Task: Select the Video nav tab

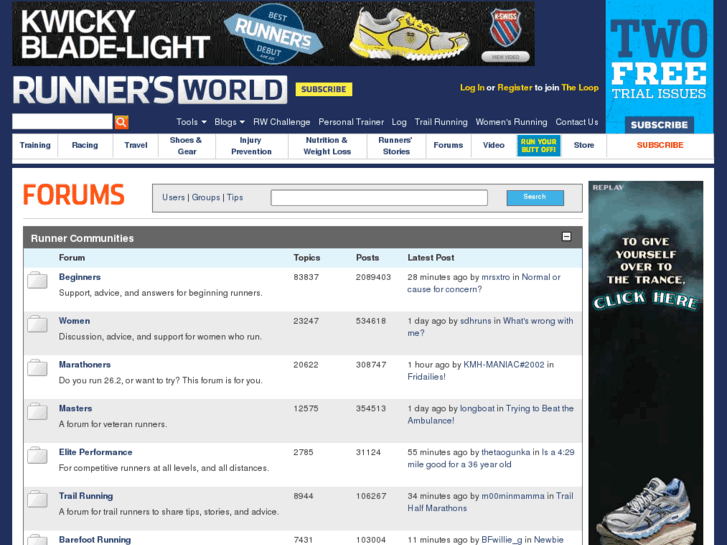Action: [493, 145]
